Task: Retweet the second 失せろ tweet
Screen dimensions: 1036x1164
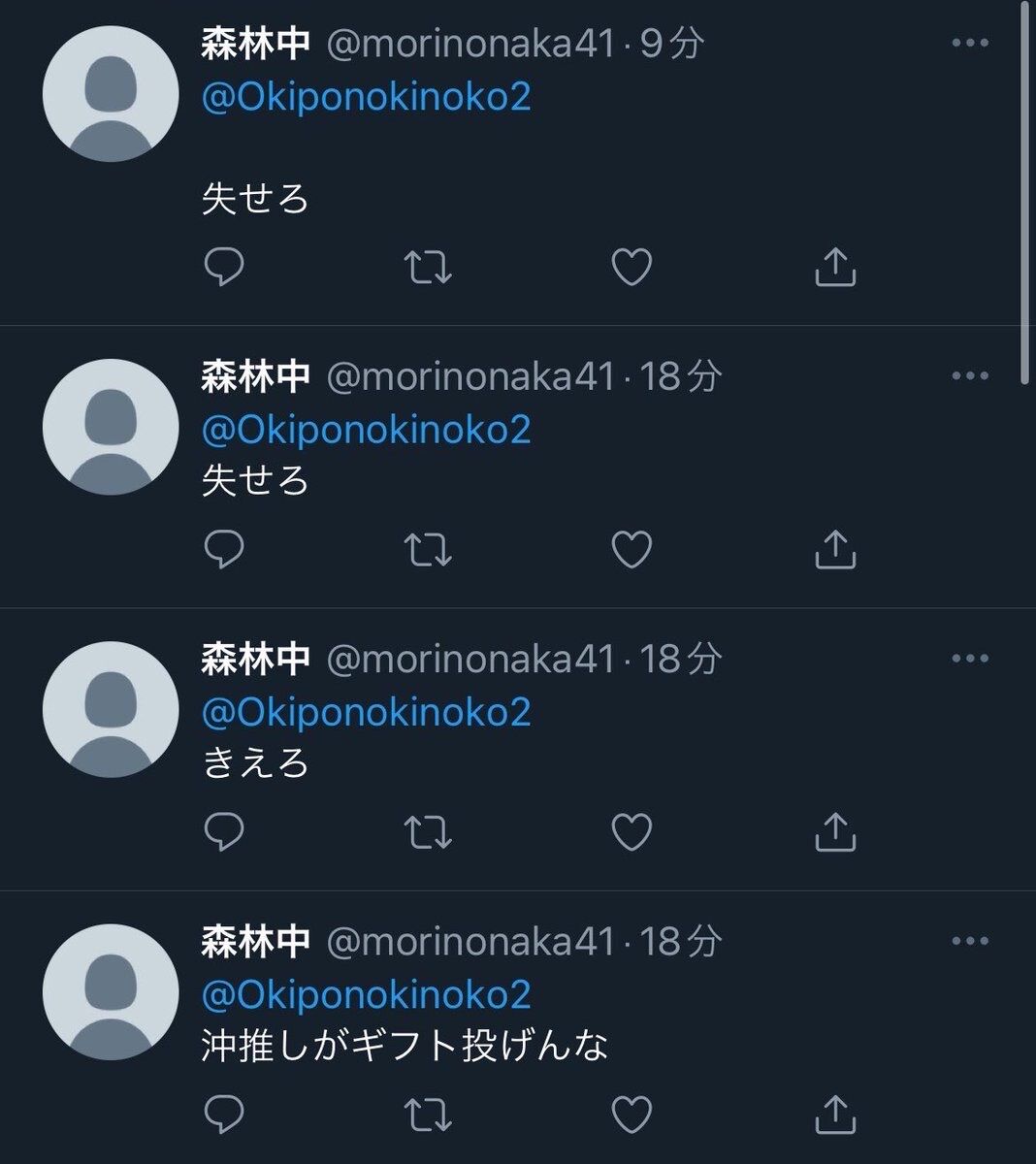Action: (x=428, y=549)
